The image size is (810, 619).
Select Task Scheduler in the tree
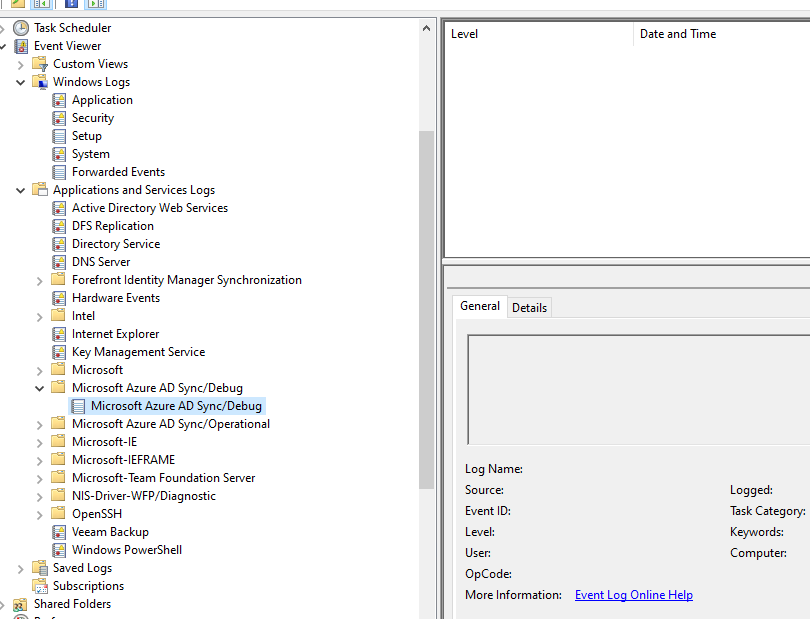[72, 28]
